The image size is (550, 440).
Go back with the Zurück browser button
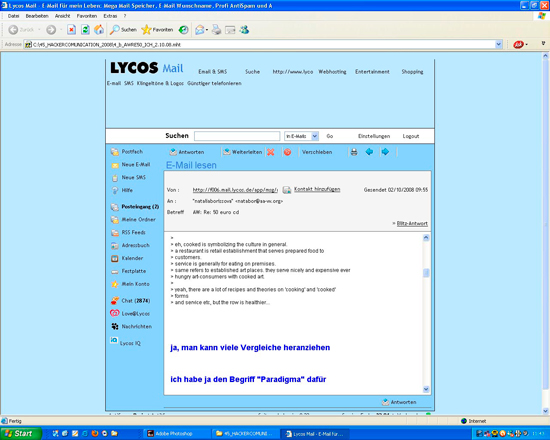click(21, 30)
